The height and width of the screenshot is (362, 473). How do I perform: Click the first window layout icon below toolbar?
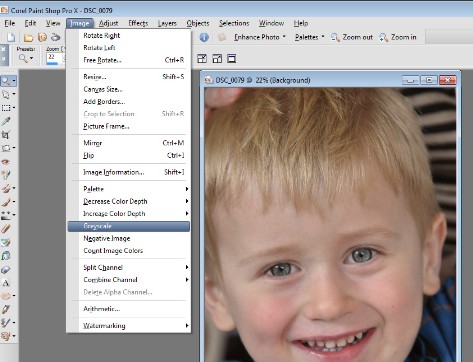tap(202, 59)
